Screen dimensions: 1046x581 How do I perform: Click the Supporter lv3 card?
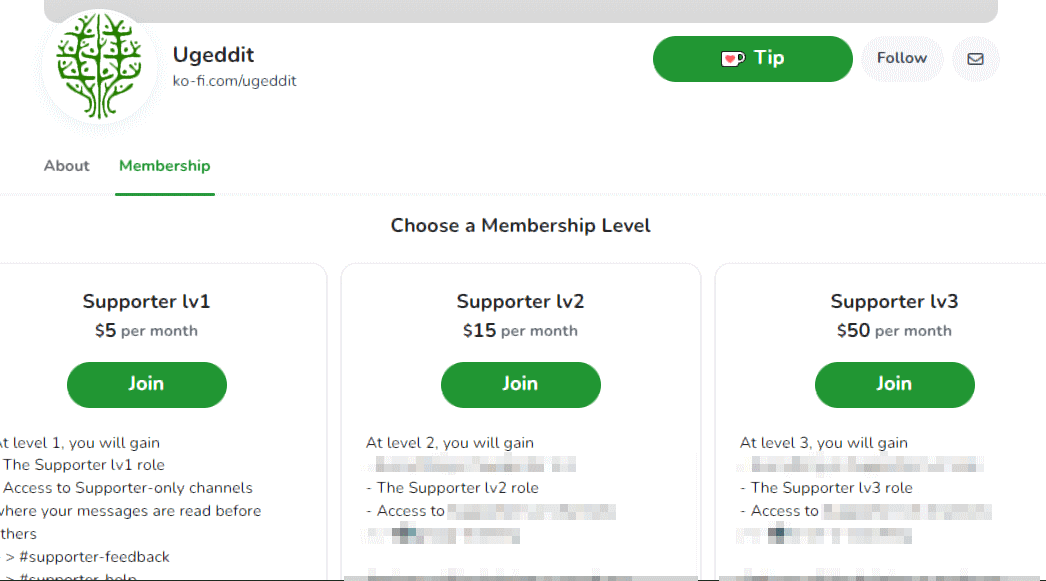(x=894, y=420)
